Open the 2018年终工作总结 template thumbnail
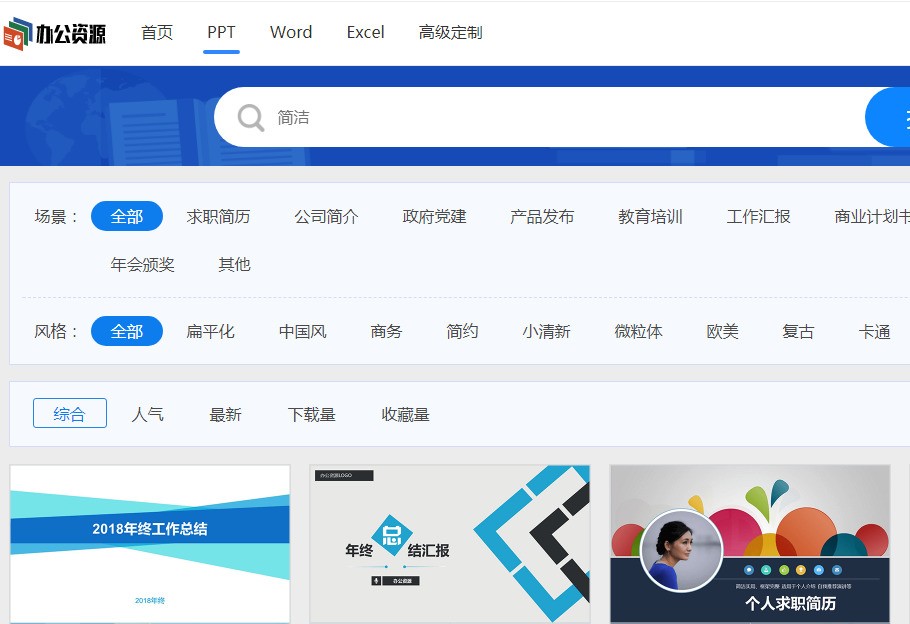 point(150,544)
